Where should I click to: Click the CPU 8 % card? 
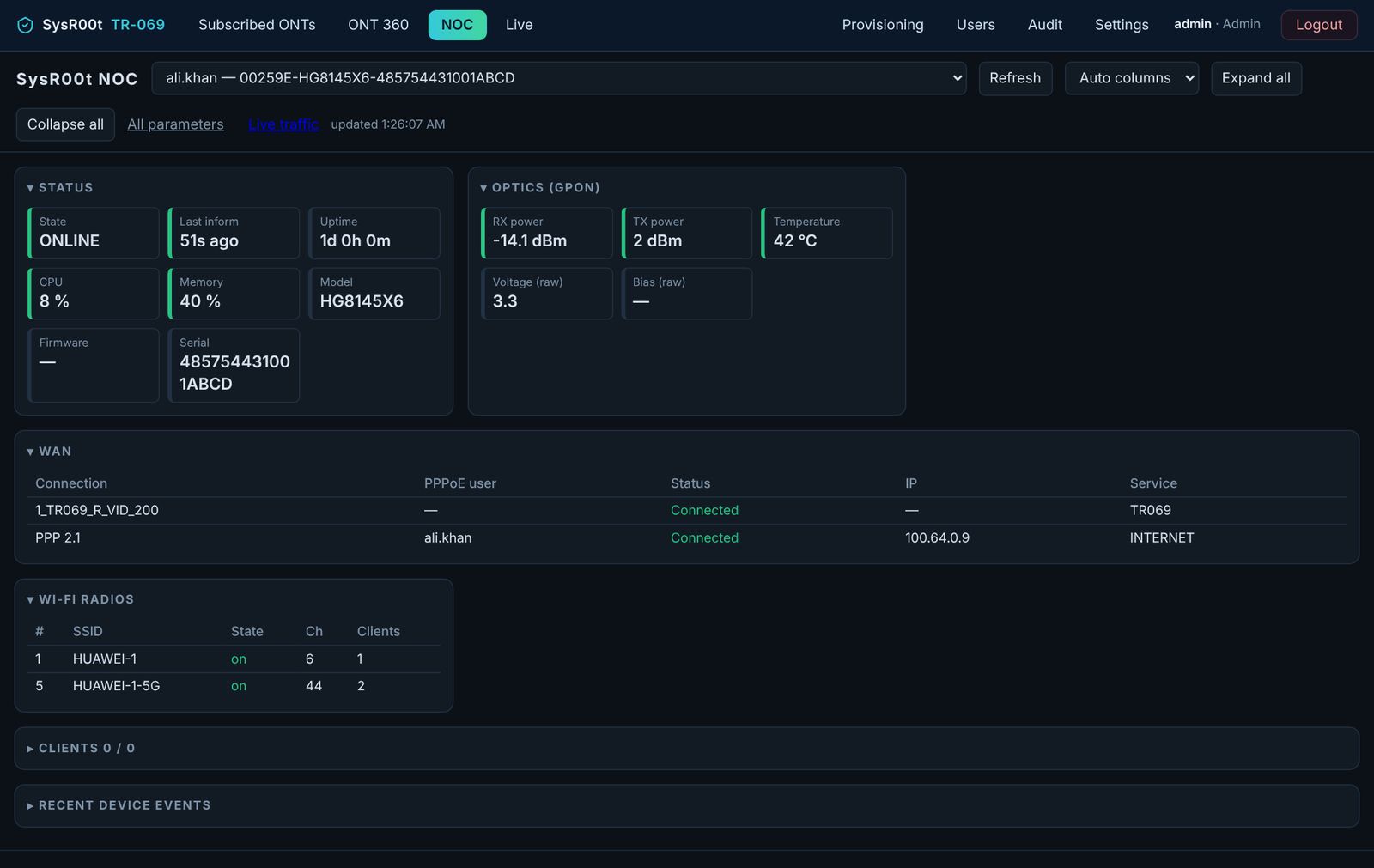[x=94, y=294]
